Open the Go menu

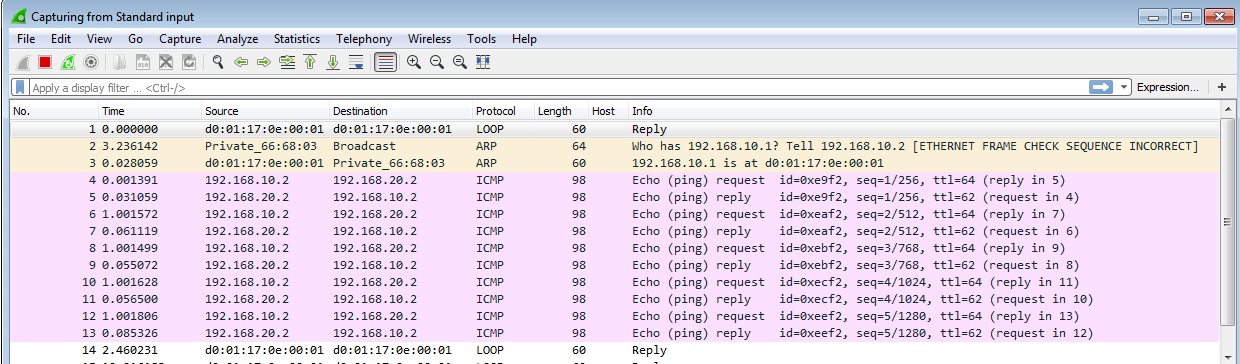(x=136, y=39)
